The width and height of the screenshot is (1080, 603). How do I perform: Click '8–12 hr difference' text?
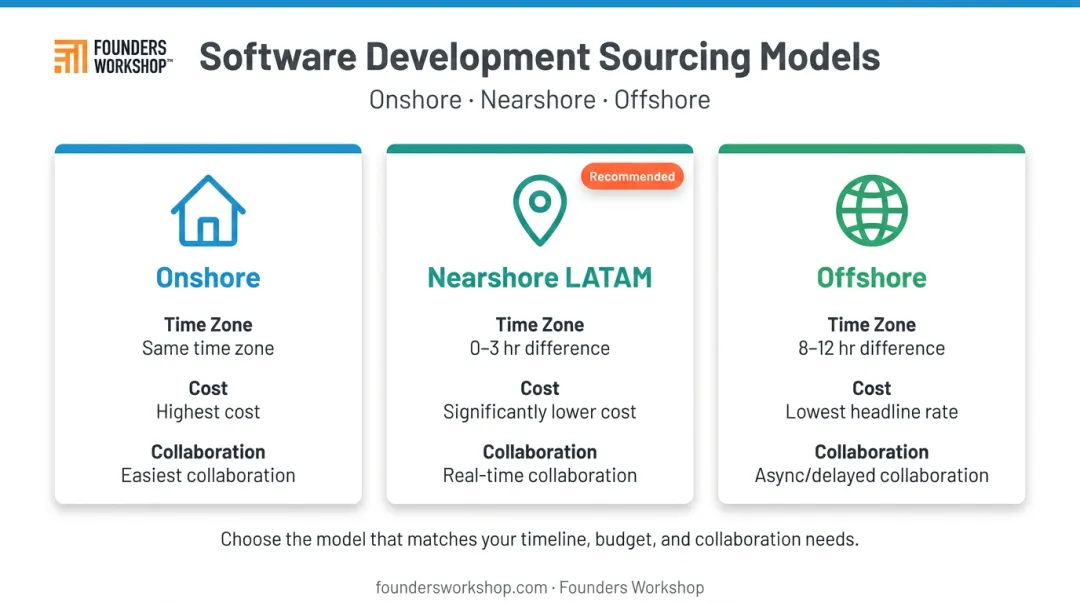[871, 348]
